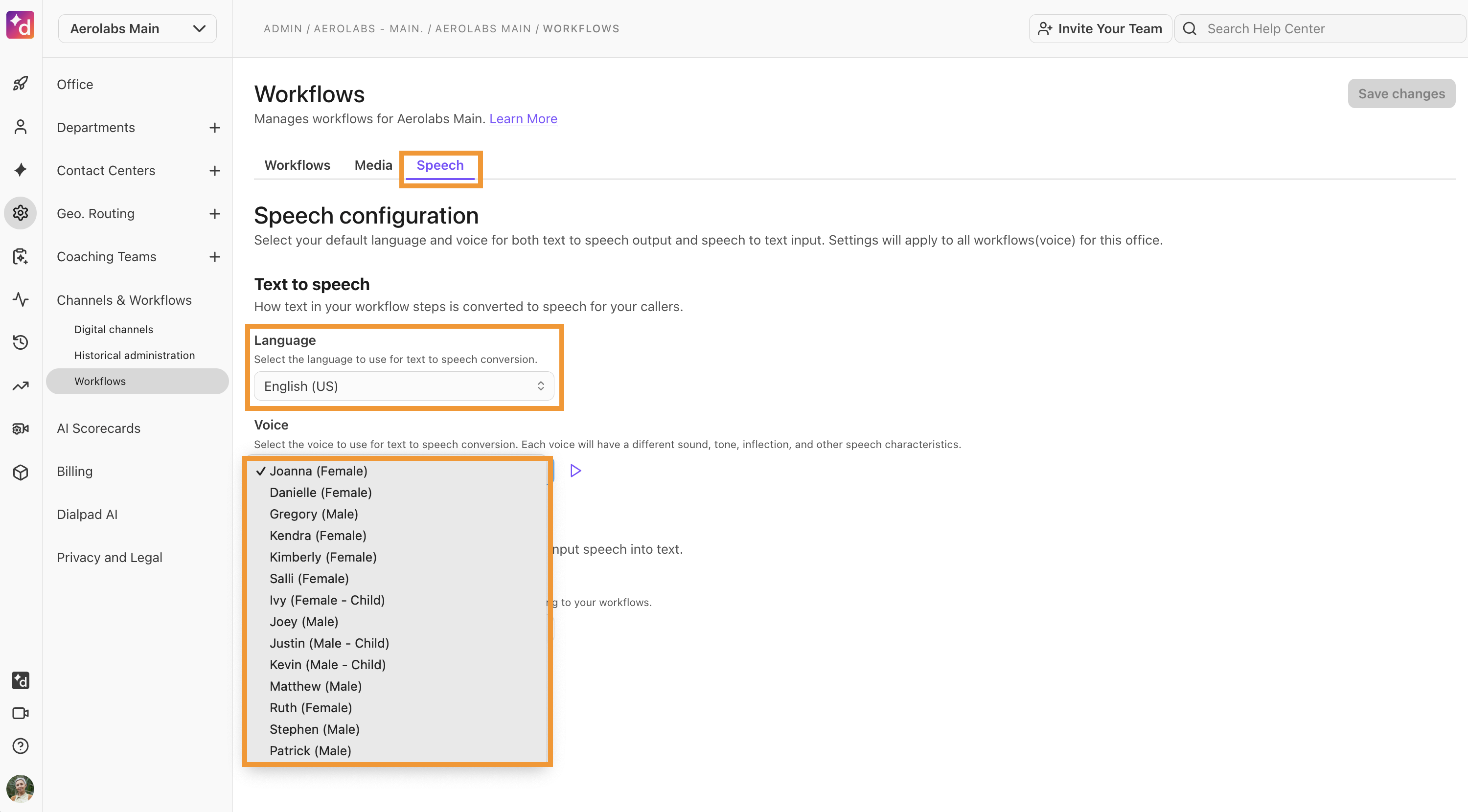Open the person profile icon in left rail
The image size is (1468, 812).
point(21,127)
